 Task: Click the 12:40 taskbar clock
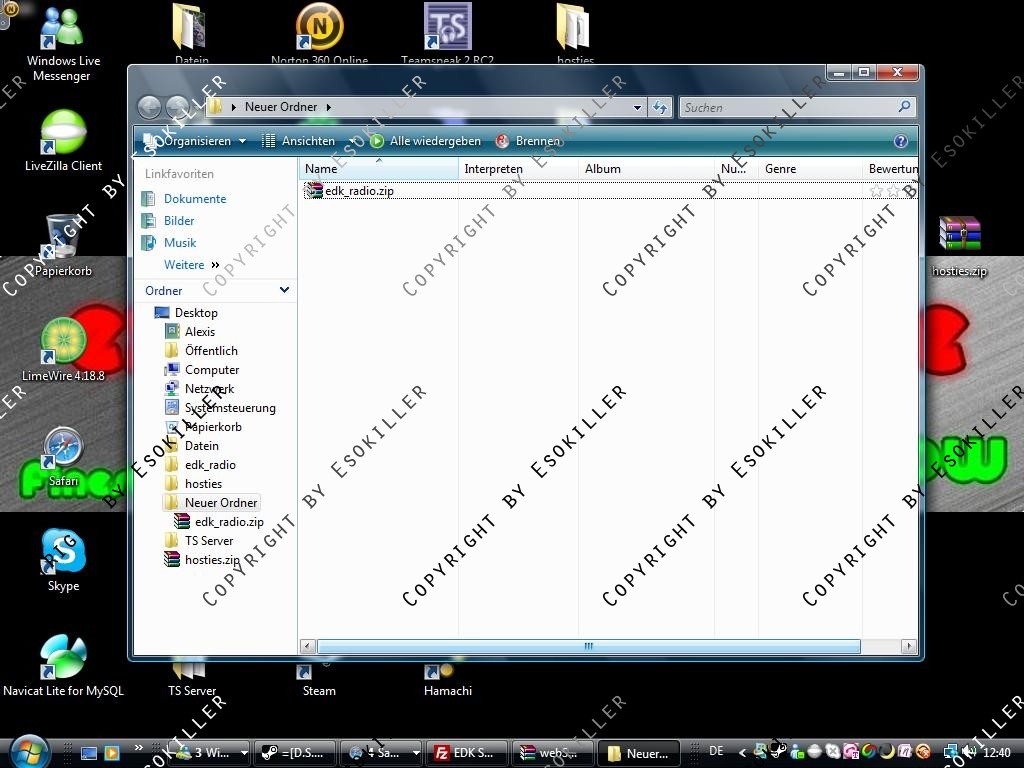pyautogui.click(x=997, y=752)
